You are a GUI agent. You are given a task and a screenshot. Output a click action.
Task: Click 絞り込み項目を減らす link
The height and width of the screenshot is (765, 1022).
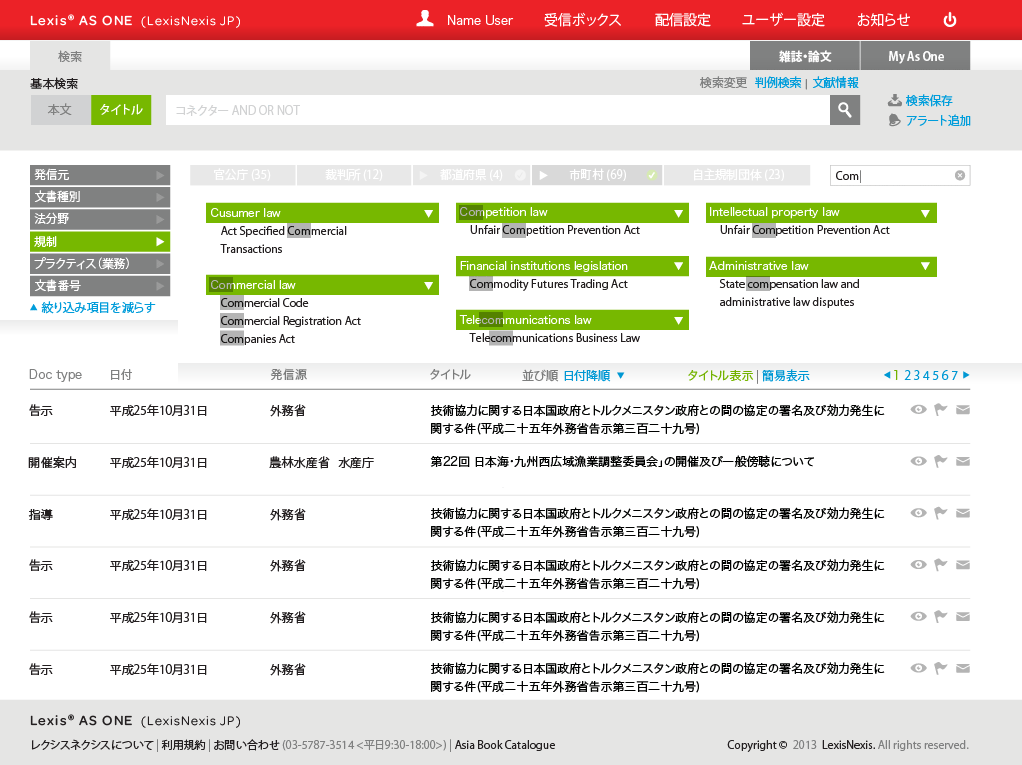[93, 308]
